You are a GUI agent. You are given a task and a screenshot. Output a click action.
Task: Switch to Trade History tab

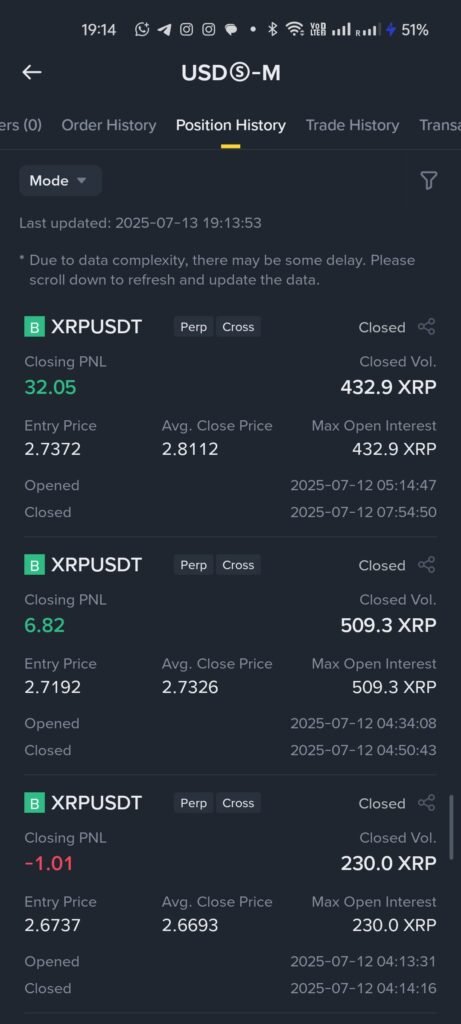click(352, 125)
